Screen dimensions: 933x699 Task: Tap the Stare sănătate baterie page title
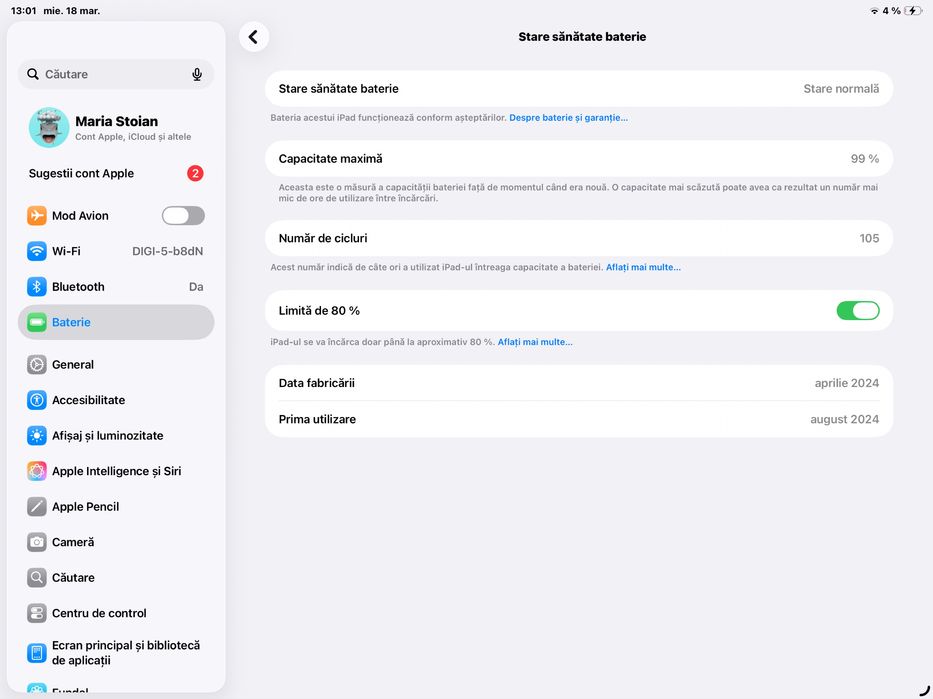click(582, 37)
